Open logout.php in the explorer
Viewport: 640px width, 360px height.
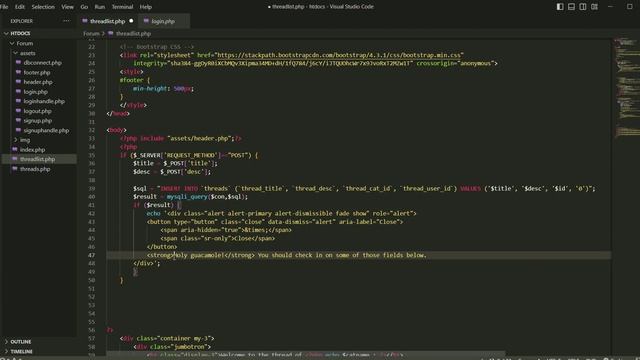37,111
